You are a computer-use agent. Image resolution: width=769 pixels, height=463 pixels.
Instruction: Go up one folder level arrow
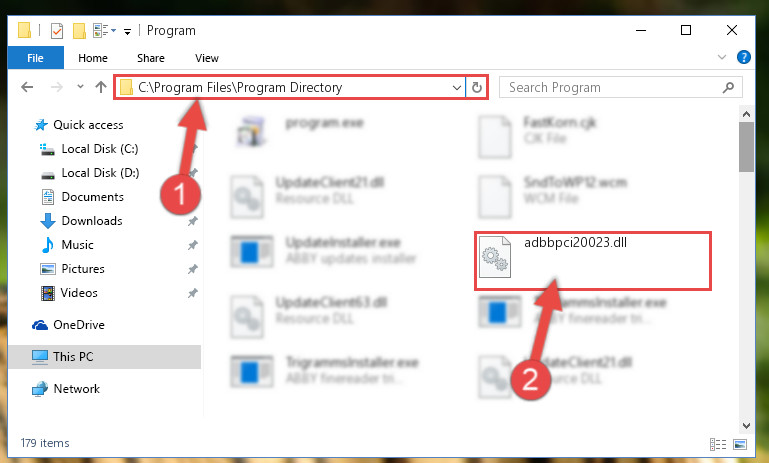coord(101,87)
